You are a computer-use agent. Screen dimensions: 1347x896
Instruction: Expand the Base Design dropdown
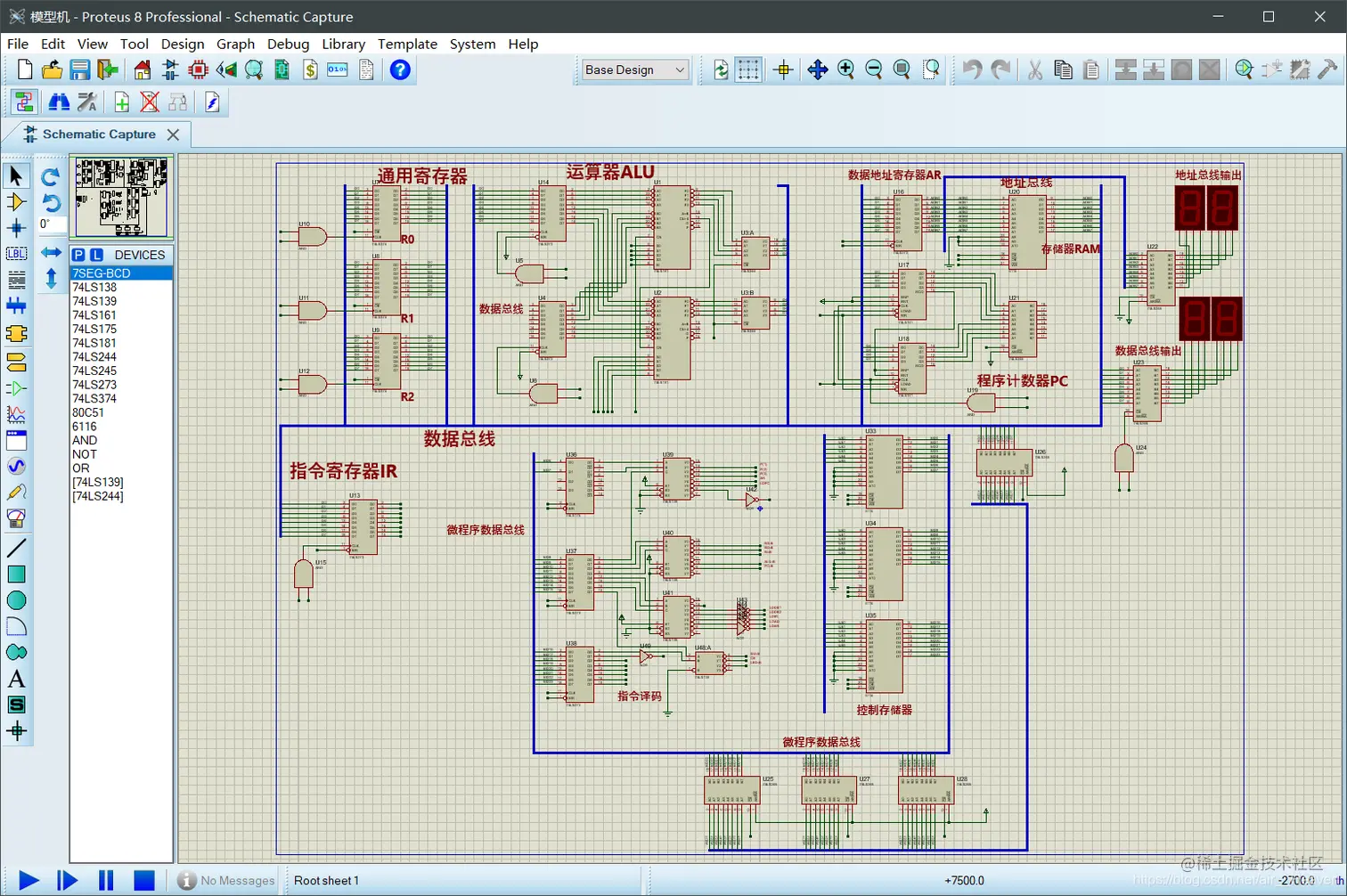click(635, 69)
